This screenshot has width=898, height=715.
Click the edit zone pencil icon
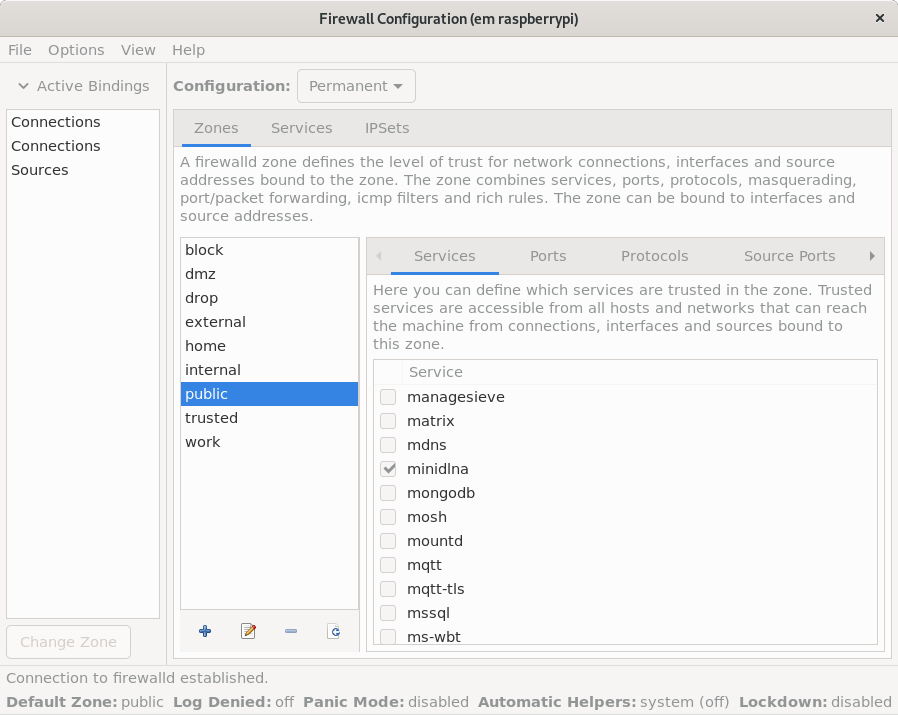coord(248,631)
